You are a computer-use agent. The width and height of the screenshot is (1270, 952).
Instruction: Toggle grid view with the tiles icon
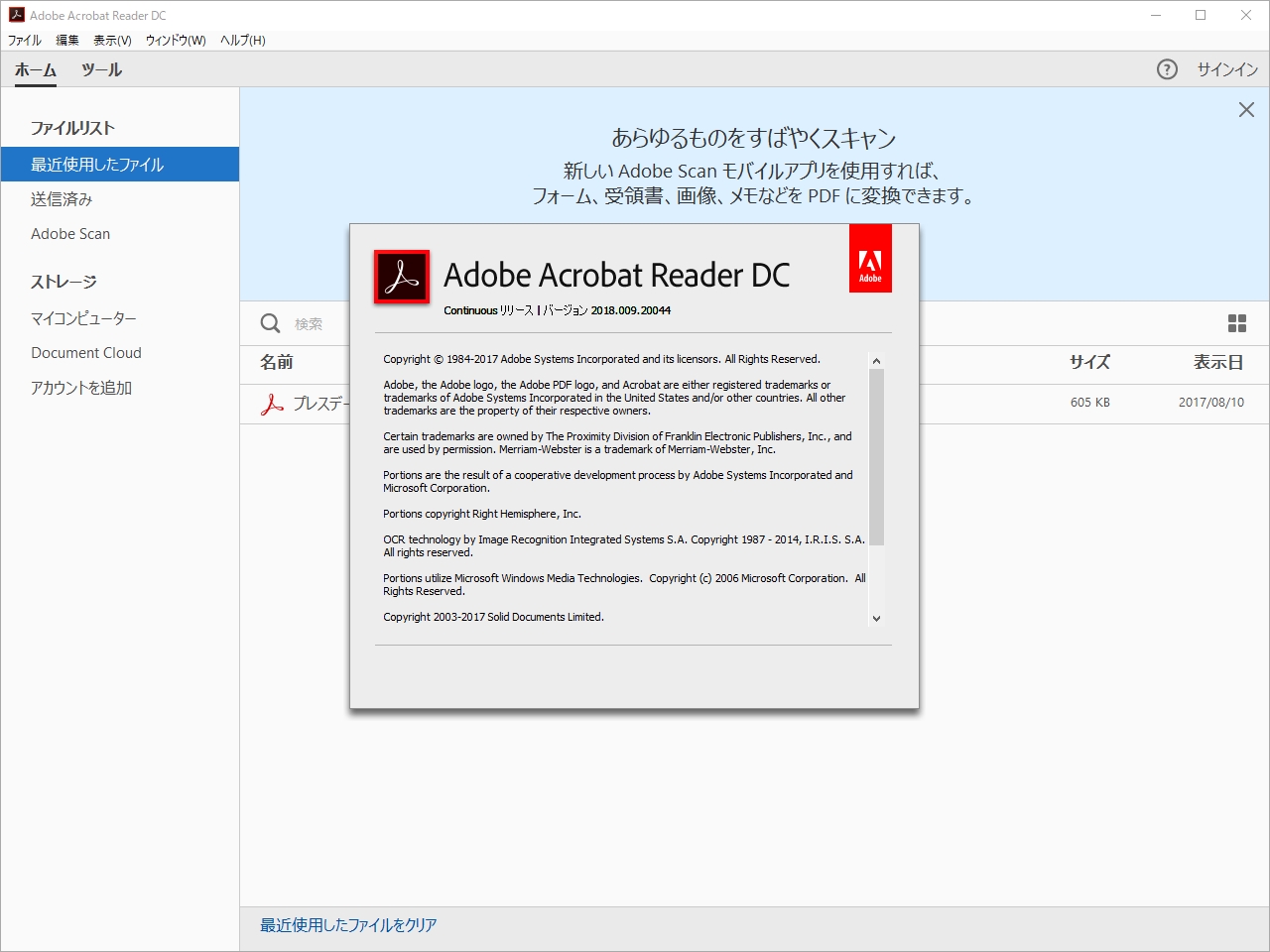click(x=1236, y=323)
